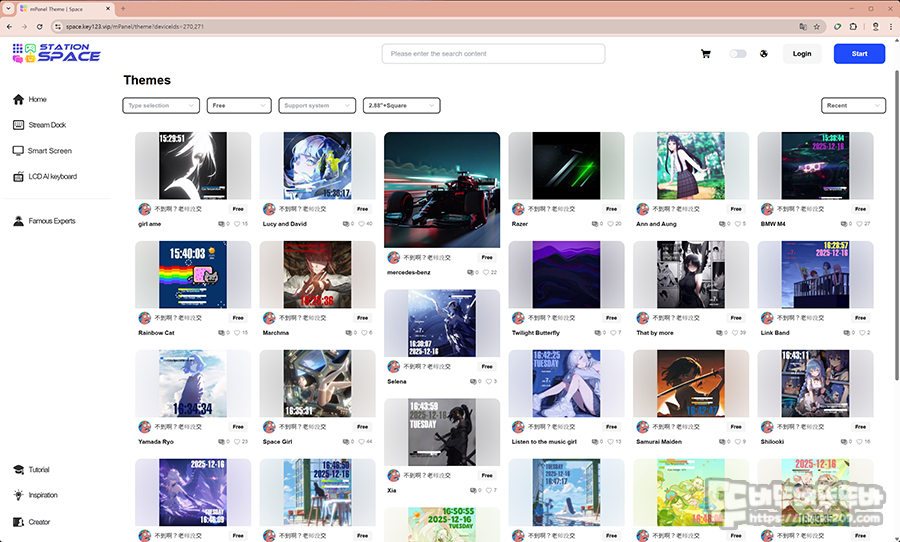Click the Station Space logo
Viewport: 900px width, 542px height.
point(56,53)
